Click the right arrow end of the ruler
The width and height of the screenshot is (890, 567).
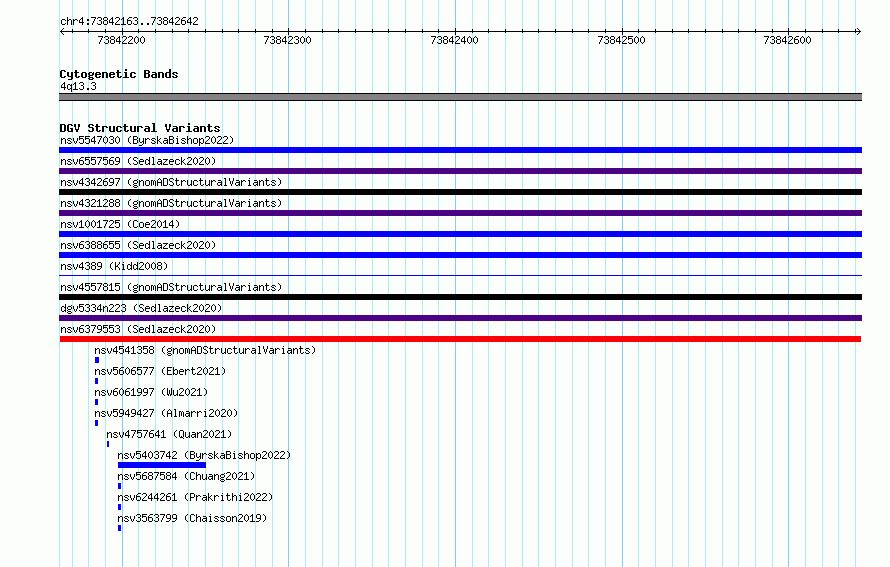point(858,31)
